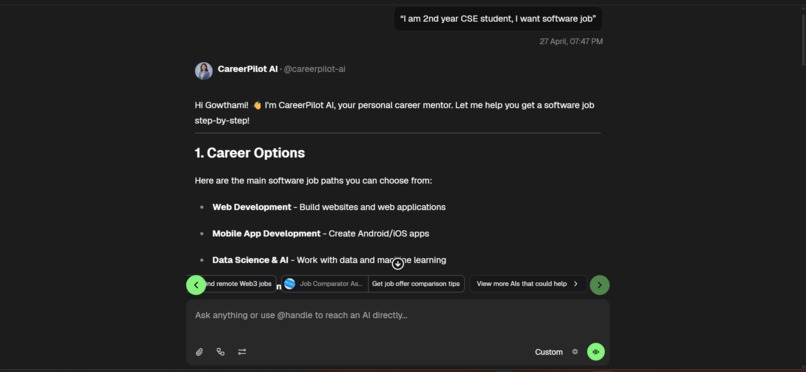This screenshot has height=372, width=806.
Task: Click the scroll-to-bottom down arrow icon
Action: point(397,264)
